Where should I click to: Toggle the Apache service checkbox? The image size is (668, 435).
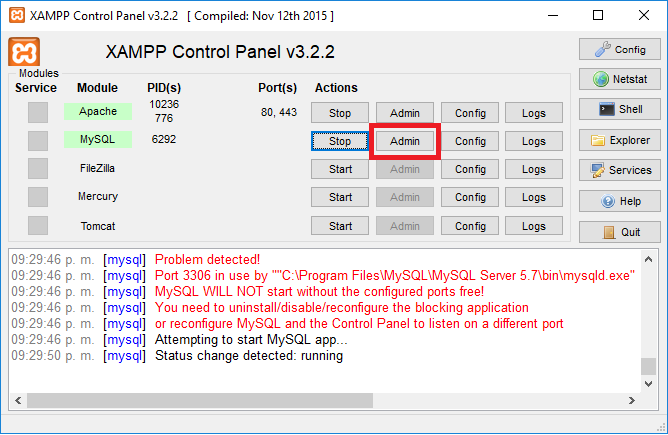38,112
